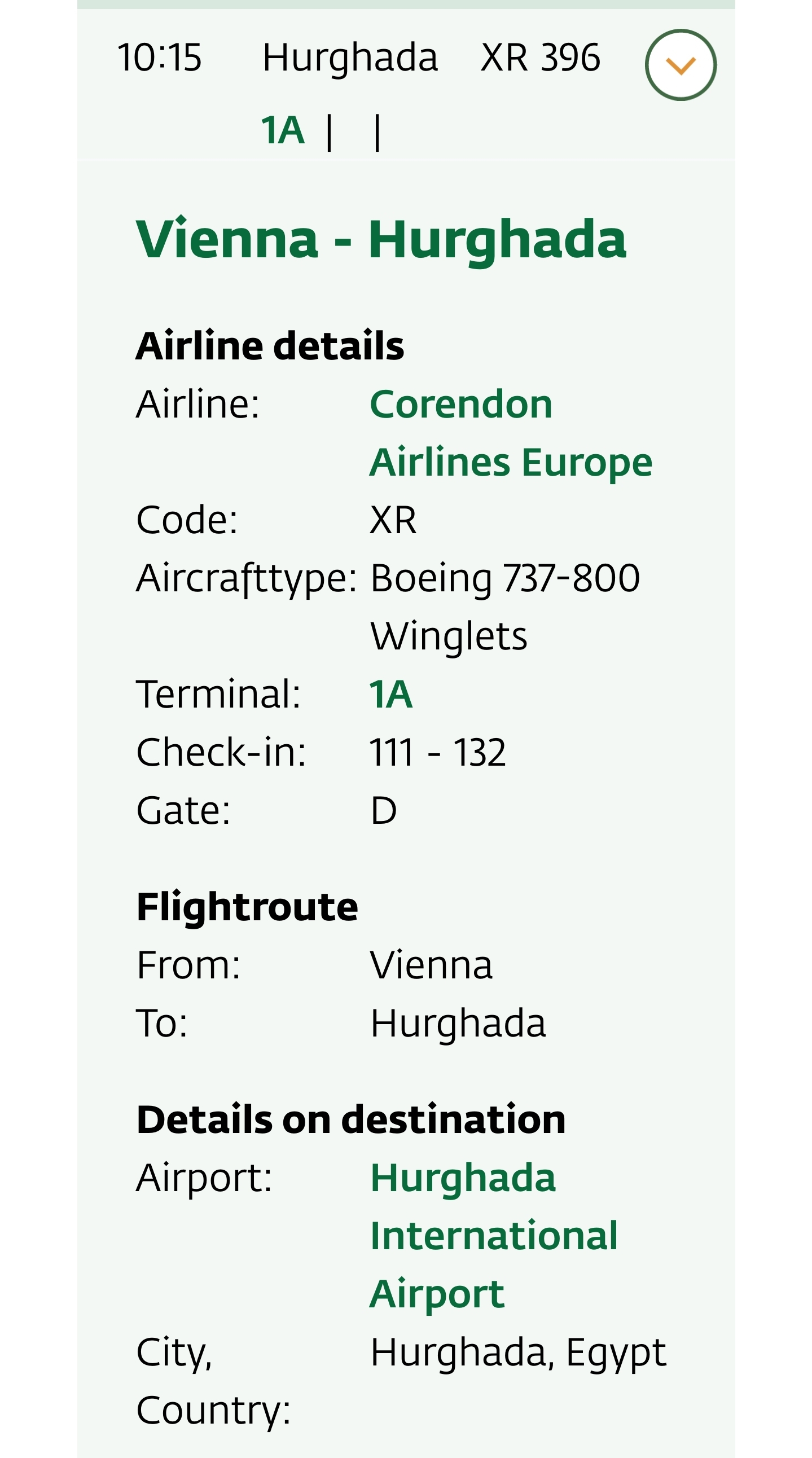Click the From value Vienna
The width and height of the screenshot is (812, 1458).
431,964
